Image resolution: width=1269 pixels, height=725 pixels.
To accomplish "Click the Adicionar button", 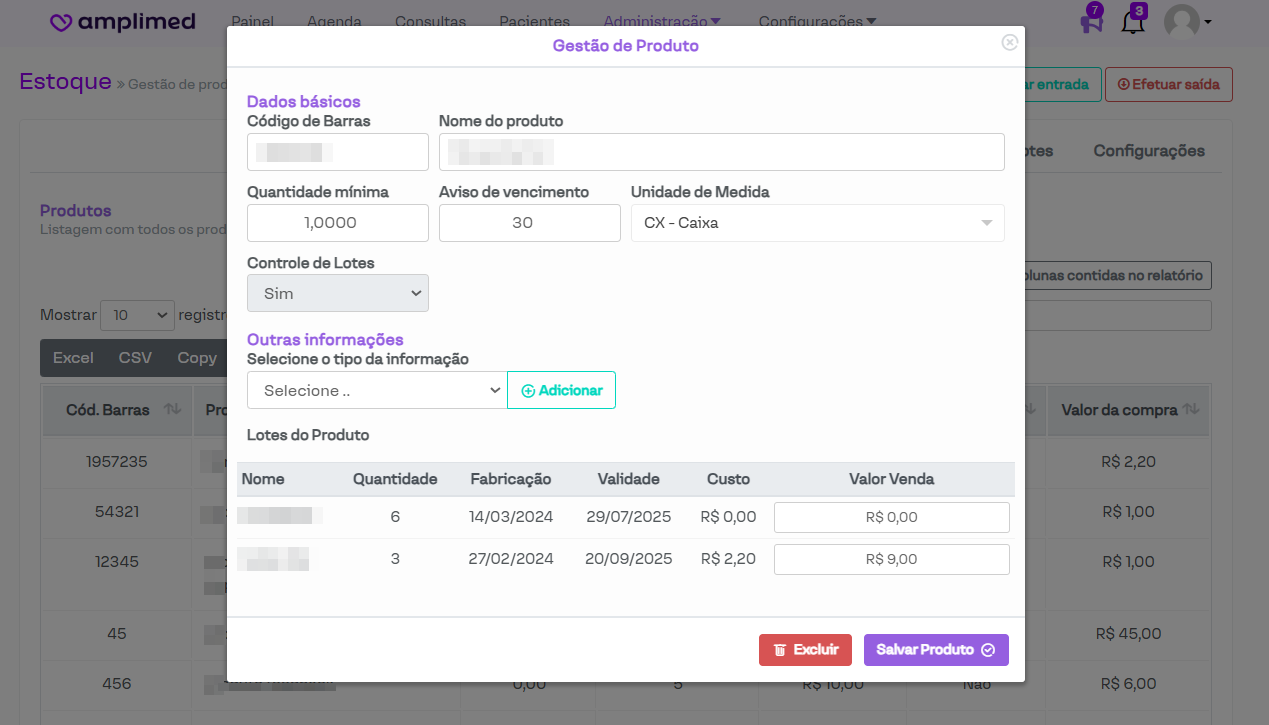I will click(561, 391).
